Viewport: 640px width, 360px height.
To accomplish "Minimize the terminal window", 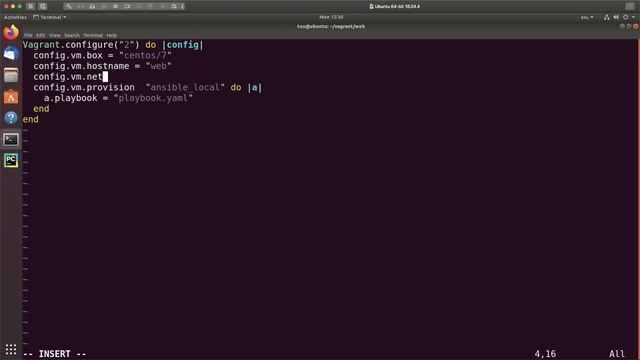I will (x=622, y=26).
